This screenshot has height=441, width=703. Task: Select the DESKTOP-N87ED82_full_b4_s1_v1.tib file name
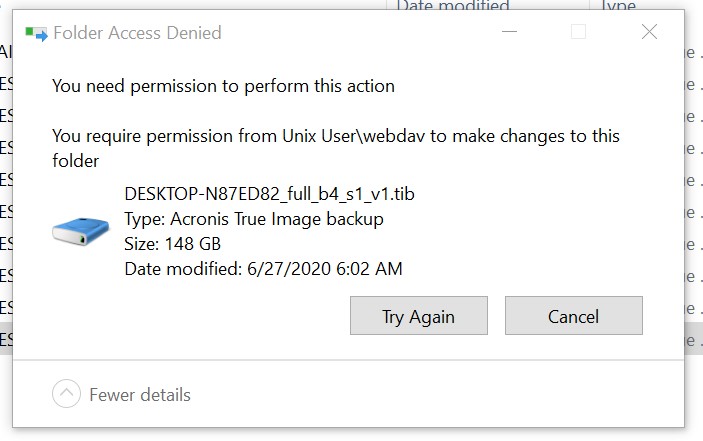click(269, 194)
